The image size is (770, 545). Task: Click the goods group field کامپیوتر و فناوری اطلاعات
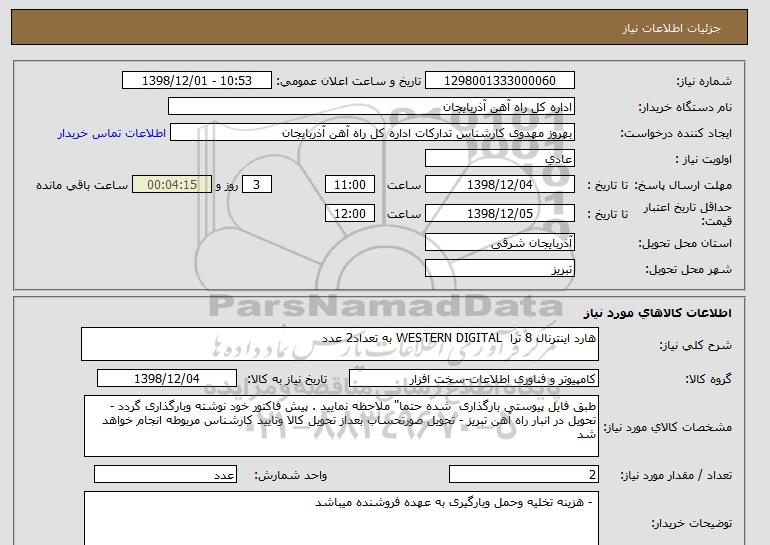(474, 379)
